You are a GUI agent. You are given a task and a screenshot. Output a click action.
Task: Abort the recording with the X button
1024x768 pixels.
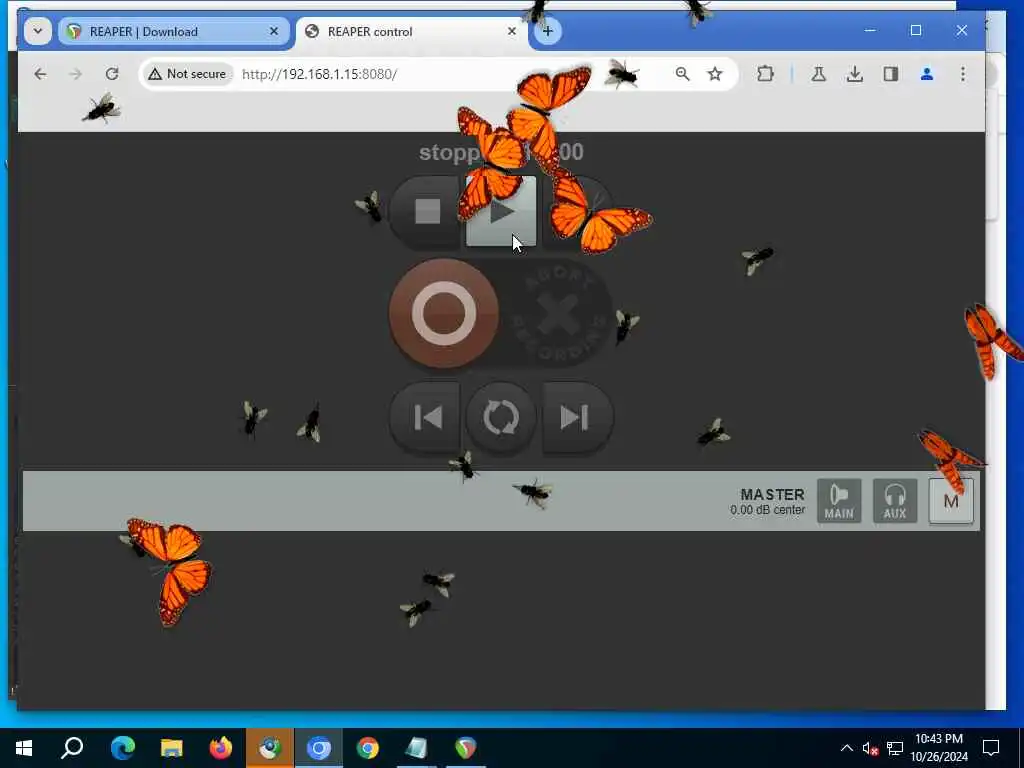557,315
